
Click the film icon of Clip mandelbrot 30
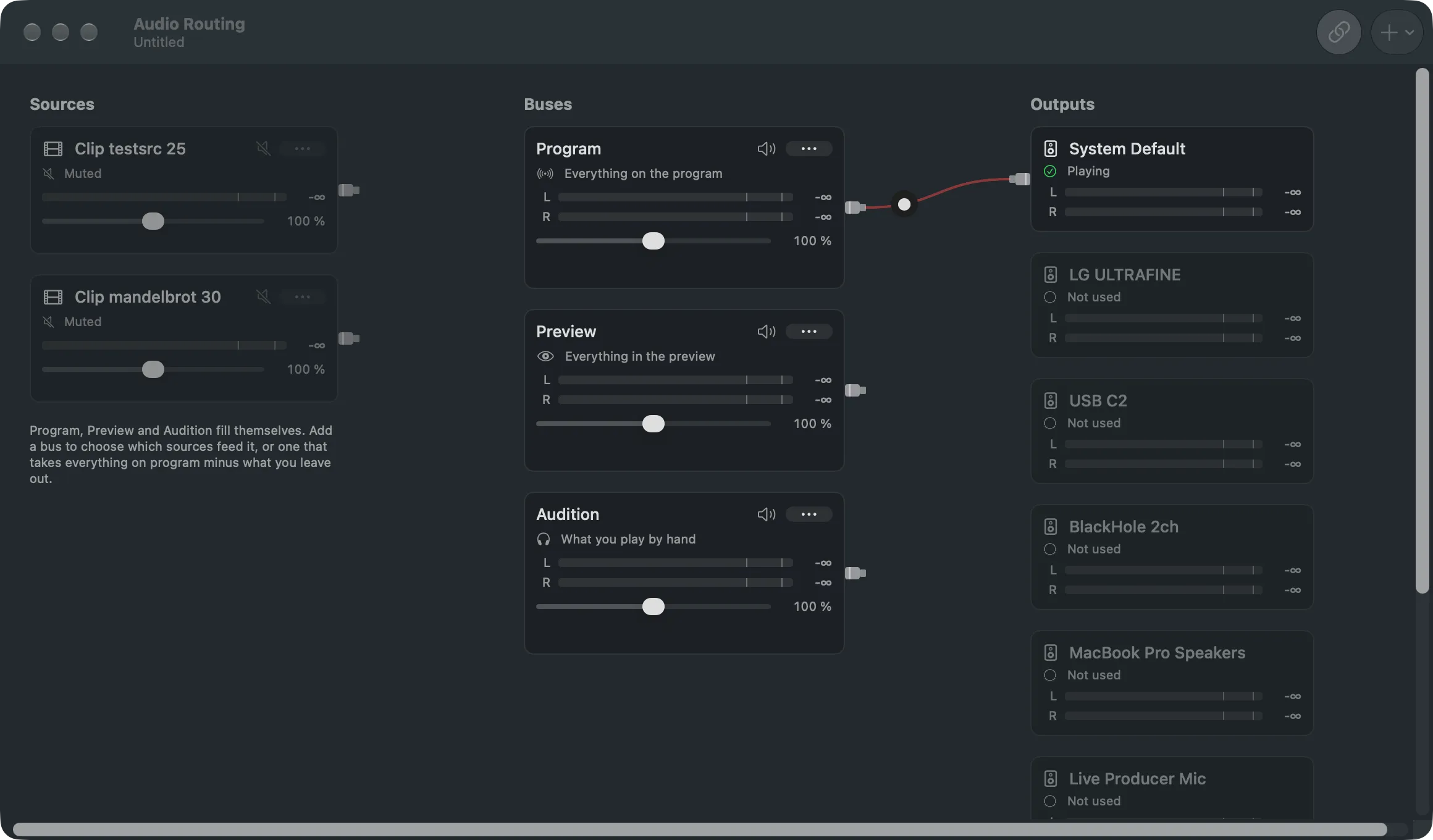pyautogui.click(x=53, y=297)
